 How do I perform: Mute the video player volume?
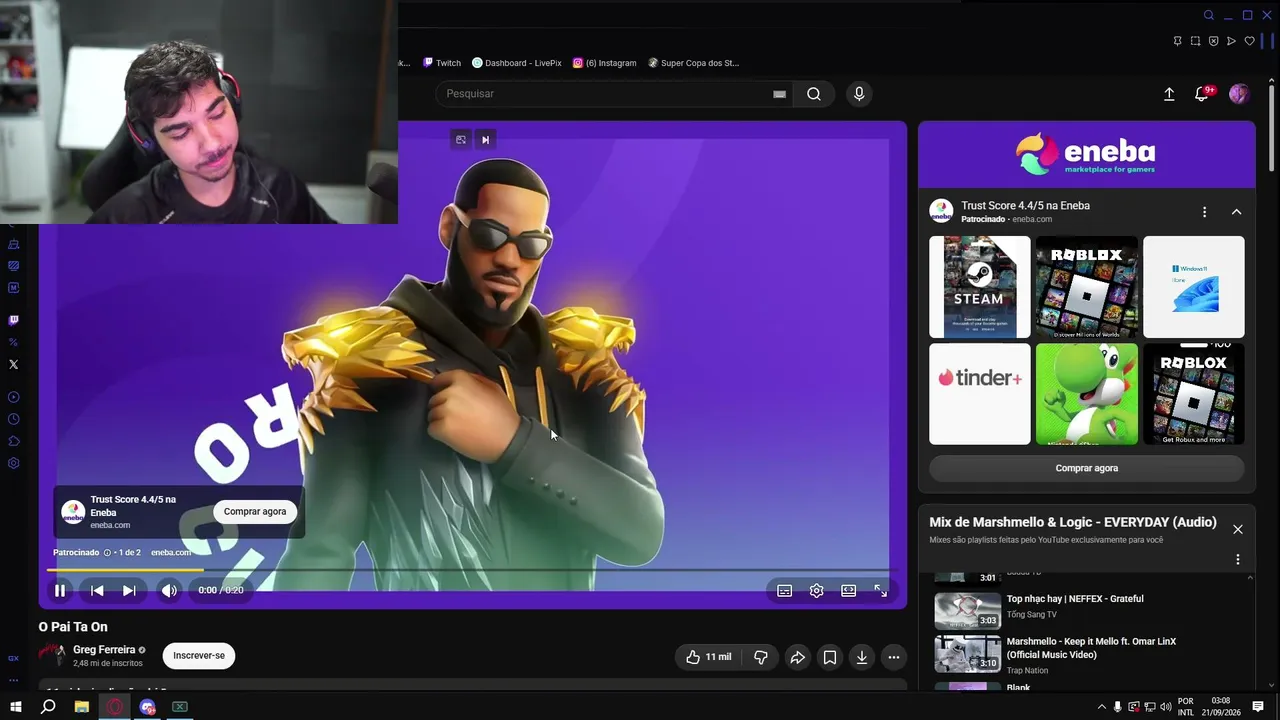169,591
